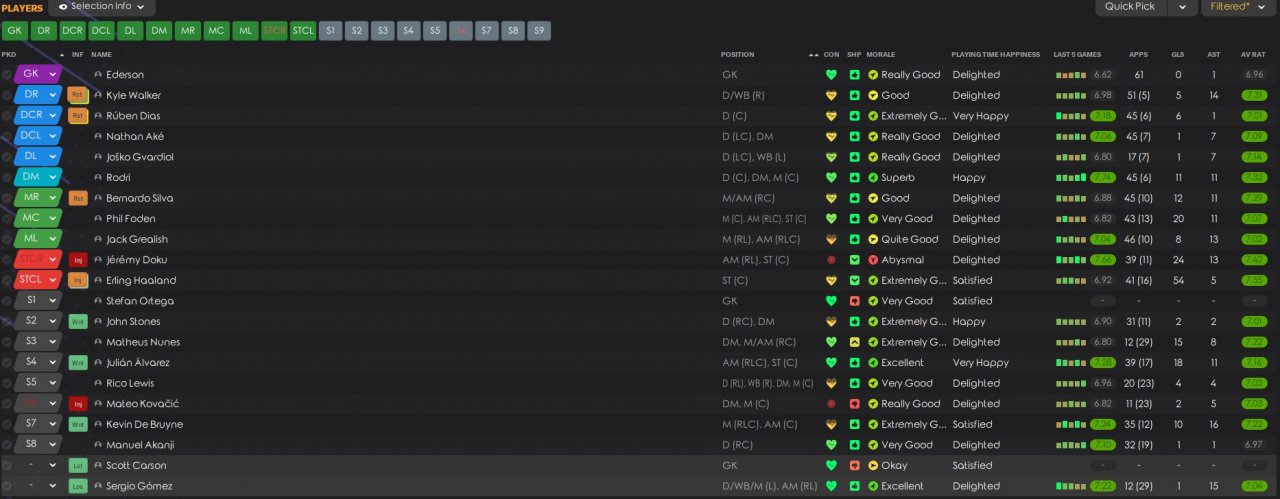The height and width of the screenshot is (499, 1280).
Task: Click the Quite Good morale icon for Jack Grealish
Action: coord(873,239)
